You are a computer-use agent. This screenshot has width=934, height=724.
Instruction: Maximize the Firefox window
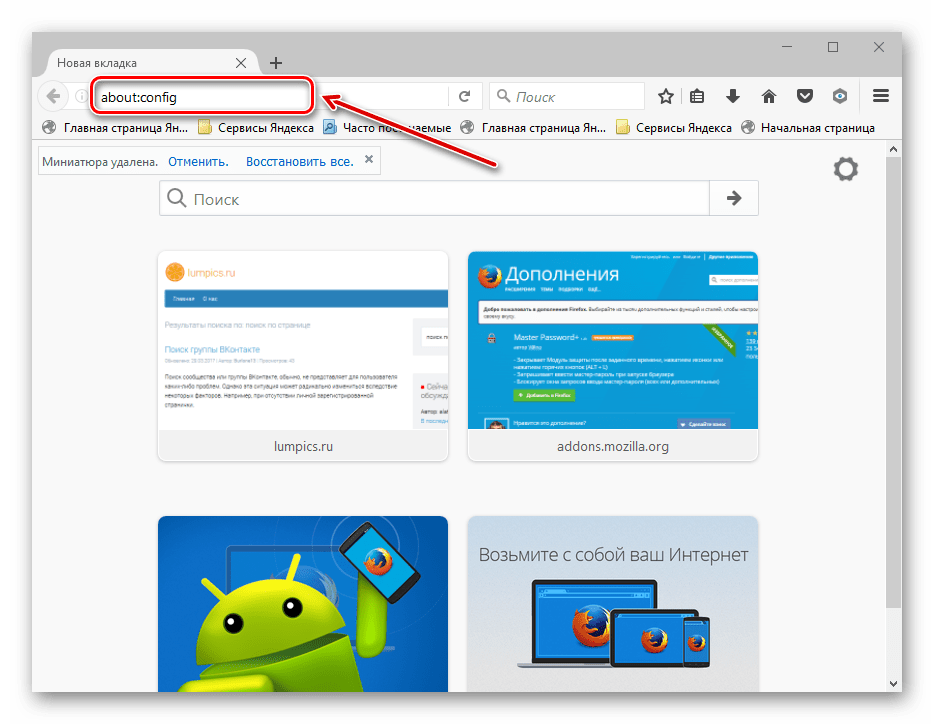click(x=833, y=46)
